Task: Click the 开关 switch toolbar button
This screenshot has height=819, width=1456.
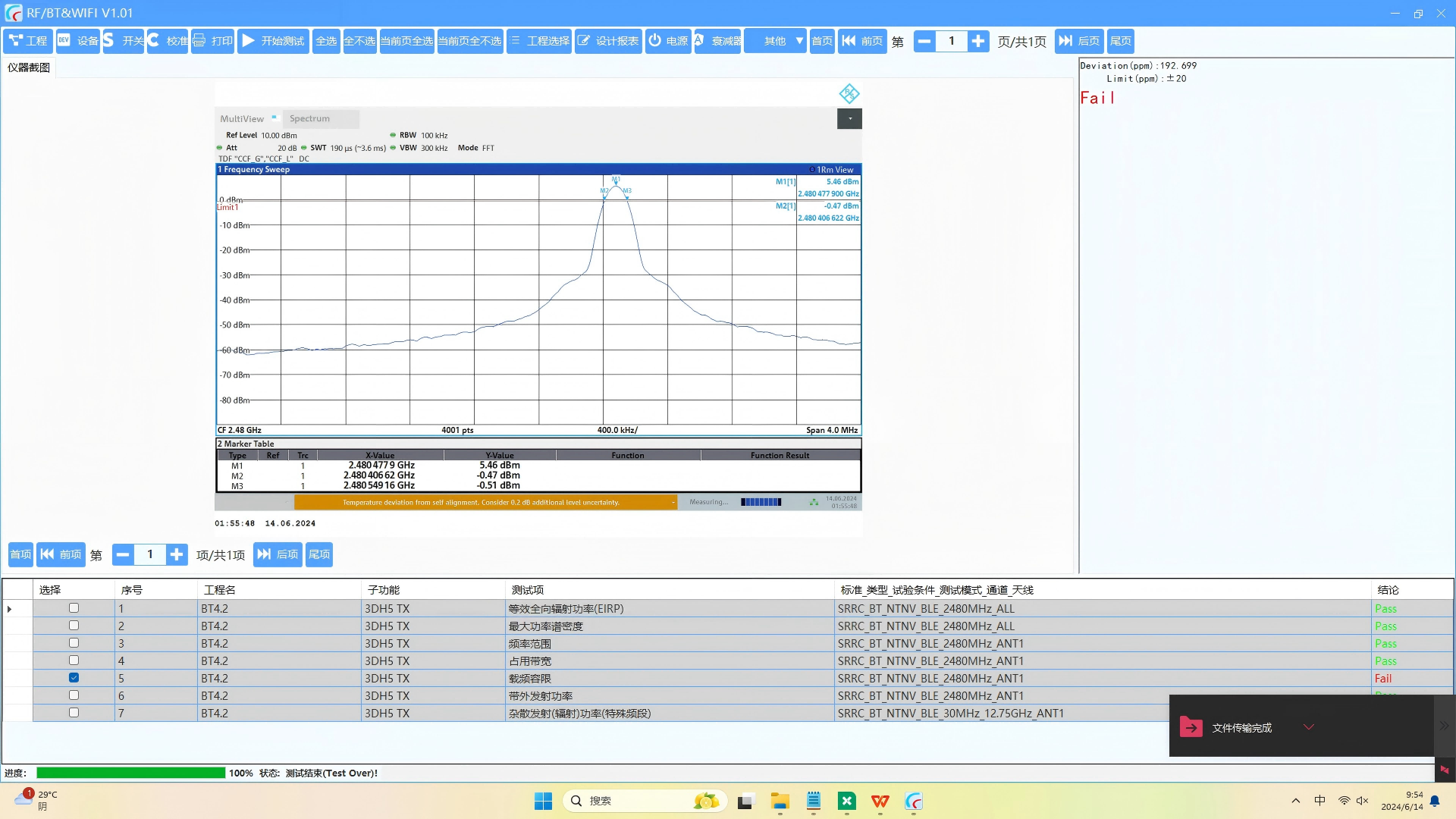Action: click(123, 41)
